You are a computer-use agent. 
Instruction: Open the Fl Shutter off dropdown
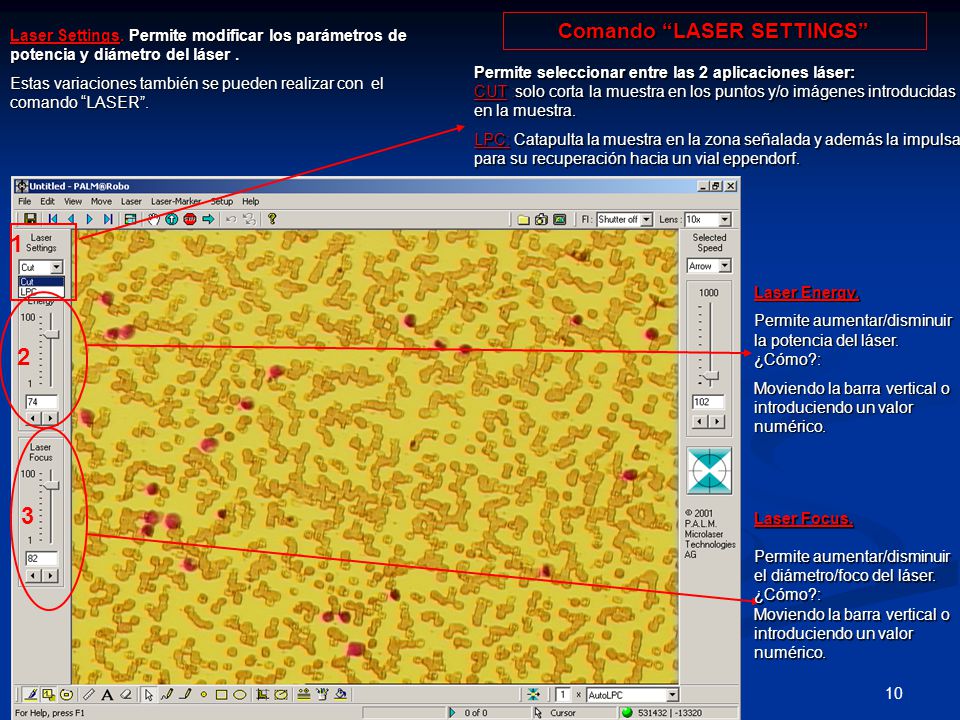(x=646, y=219)
